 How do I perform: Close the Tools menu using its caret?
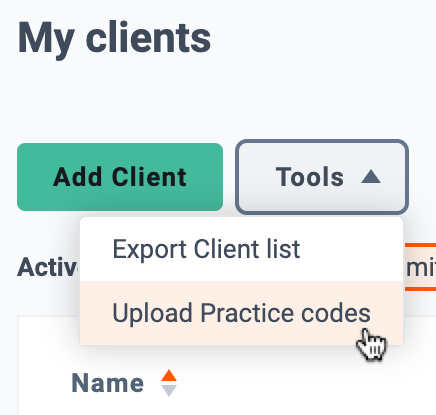(371, 177)
